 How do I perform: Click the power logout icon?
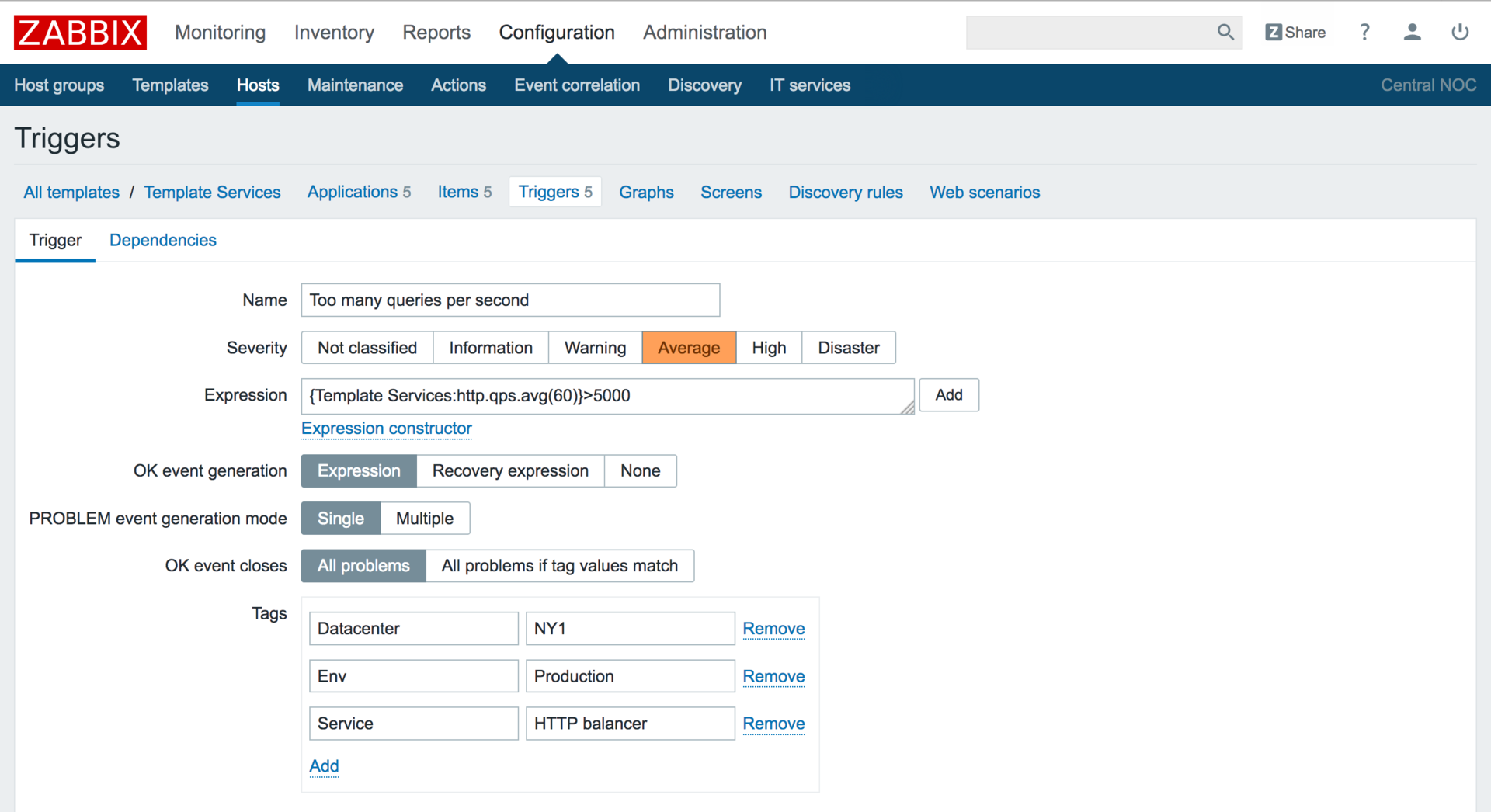coord(1459,33)
